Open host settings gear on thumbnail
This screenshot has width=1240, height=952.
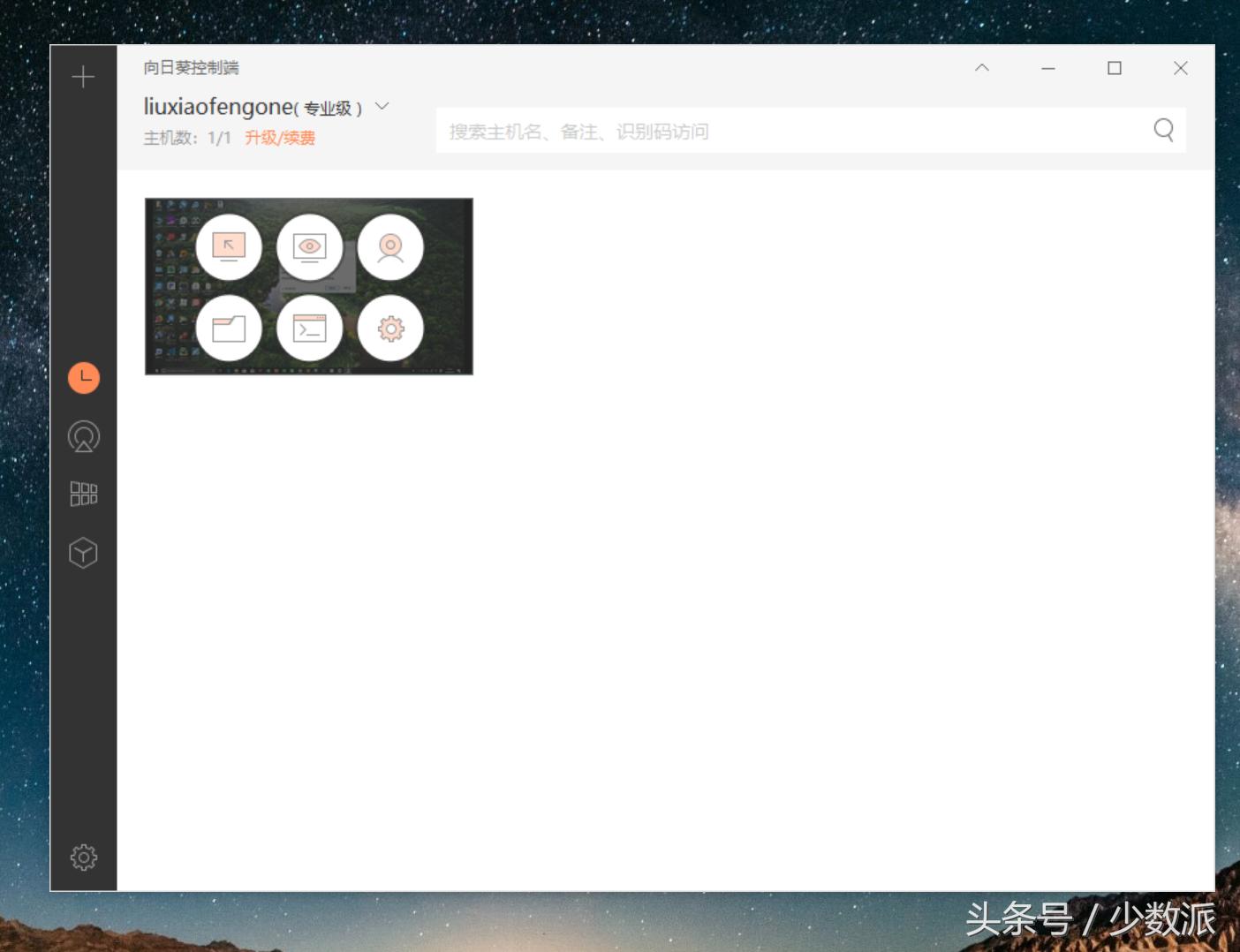click(390, 329)
